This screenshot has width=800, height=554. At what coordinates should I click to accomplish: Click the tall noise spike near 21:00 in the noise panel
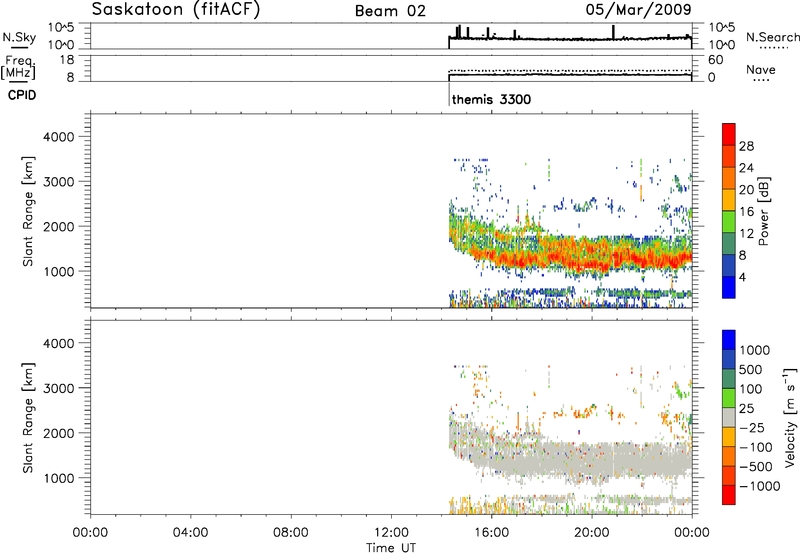pyautogui.click(x=613, y=32)
